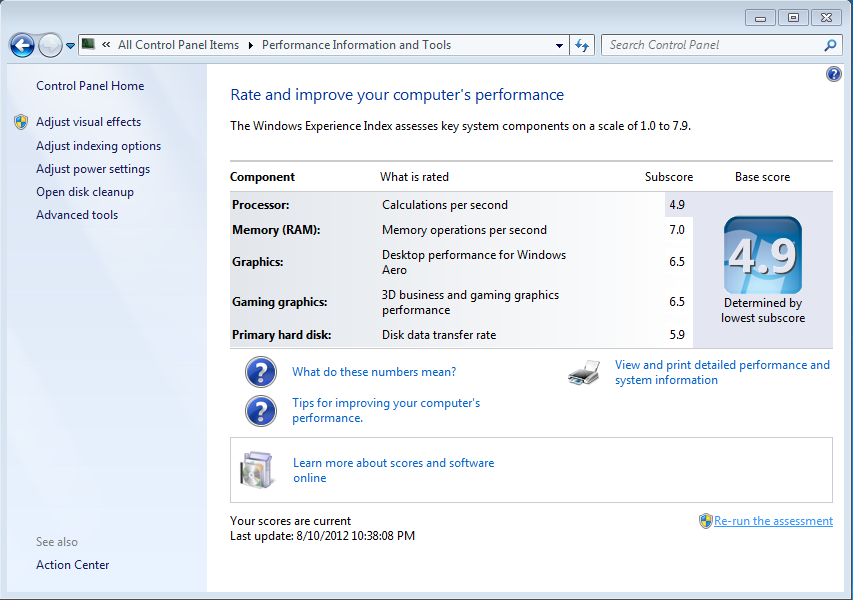Open the address bar history dropdown

click(559, 46)
